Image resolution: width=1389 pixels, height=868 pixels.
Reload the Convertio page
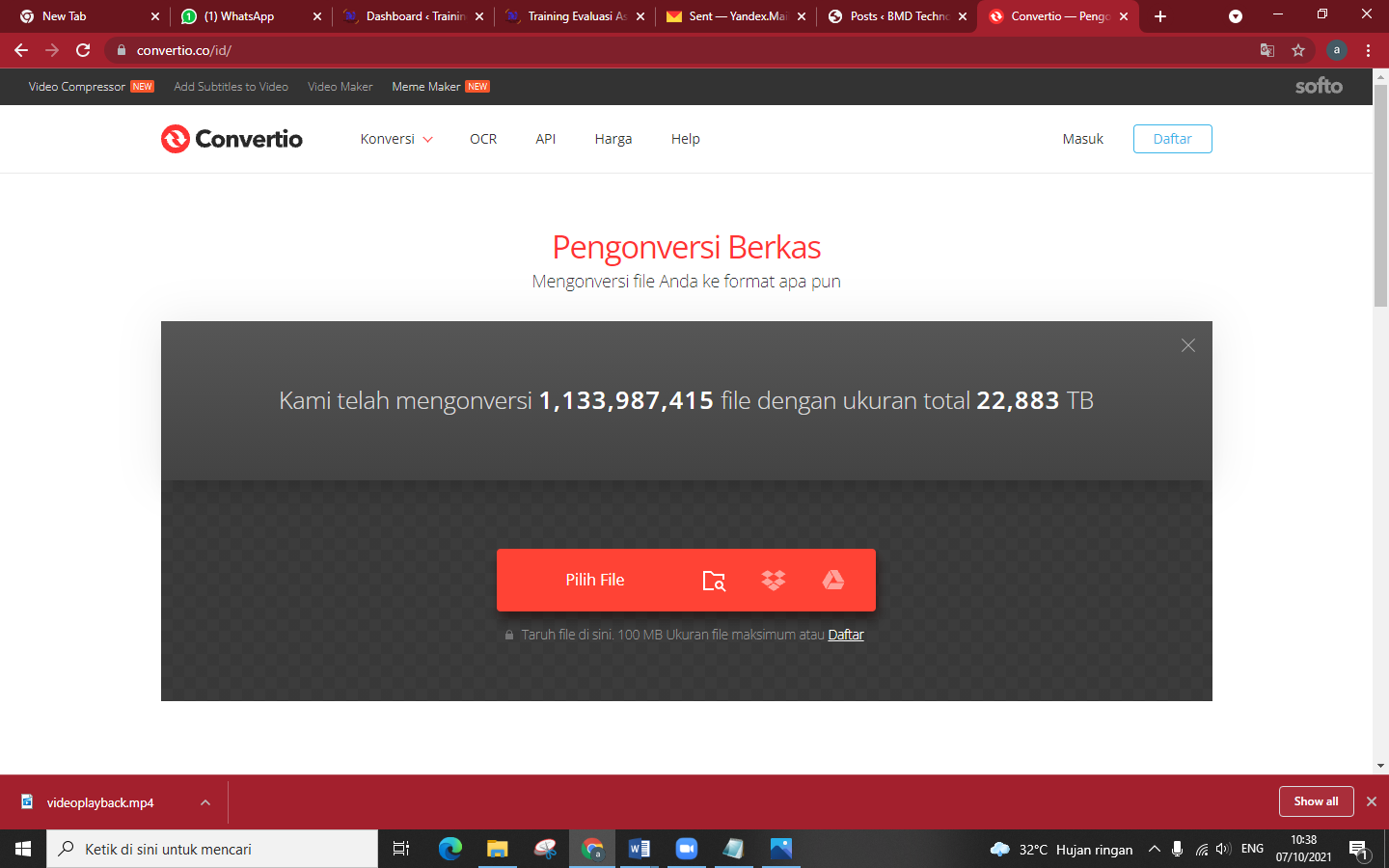pos(83,49)
